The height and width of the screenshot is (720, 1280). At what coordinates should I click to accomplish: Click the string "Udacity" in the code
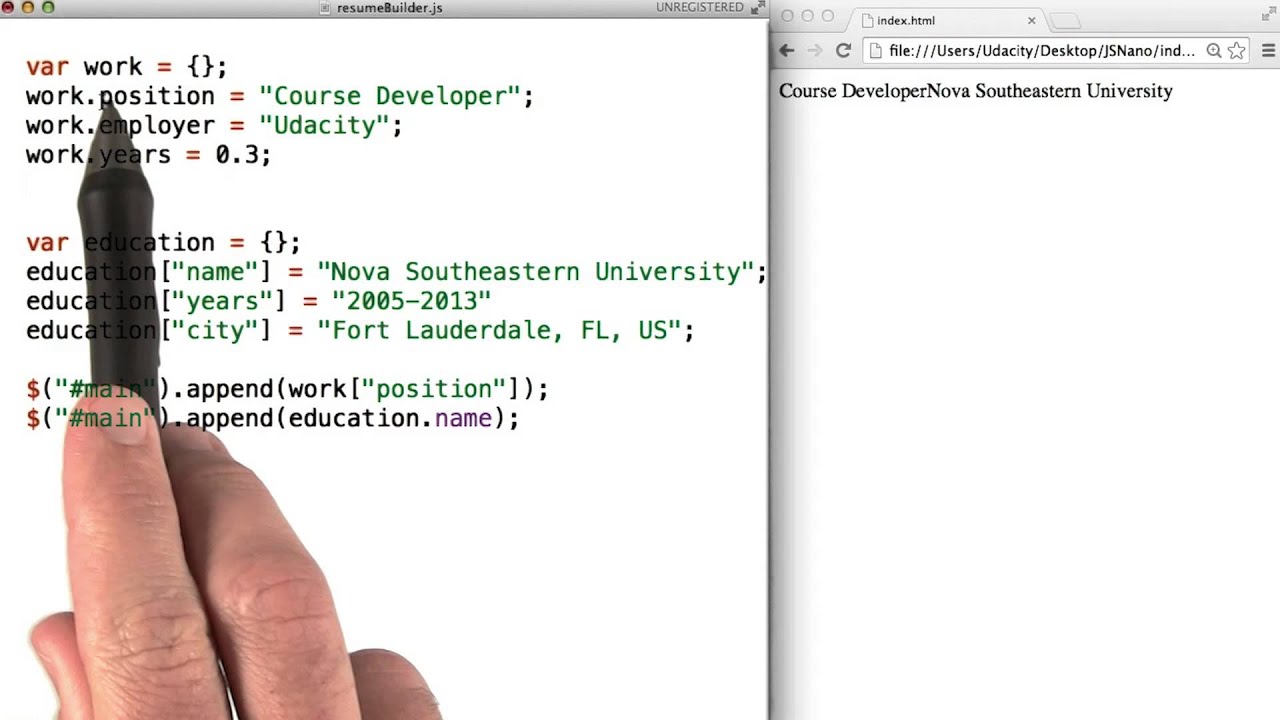[x=324, y=125]
